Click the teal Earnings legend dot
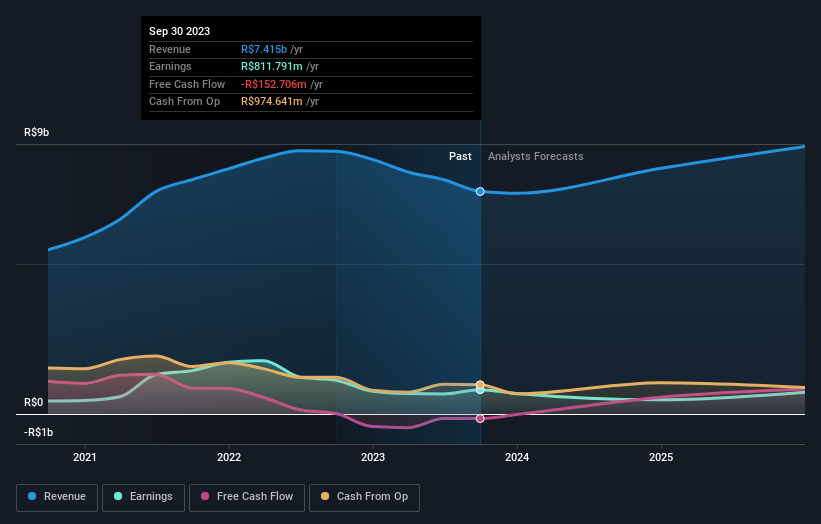This screenshot has height=524, width=821. 118,496
